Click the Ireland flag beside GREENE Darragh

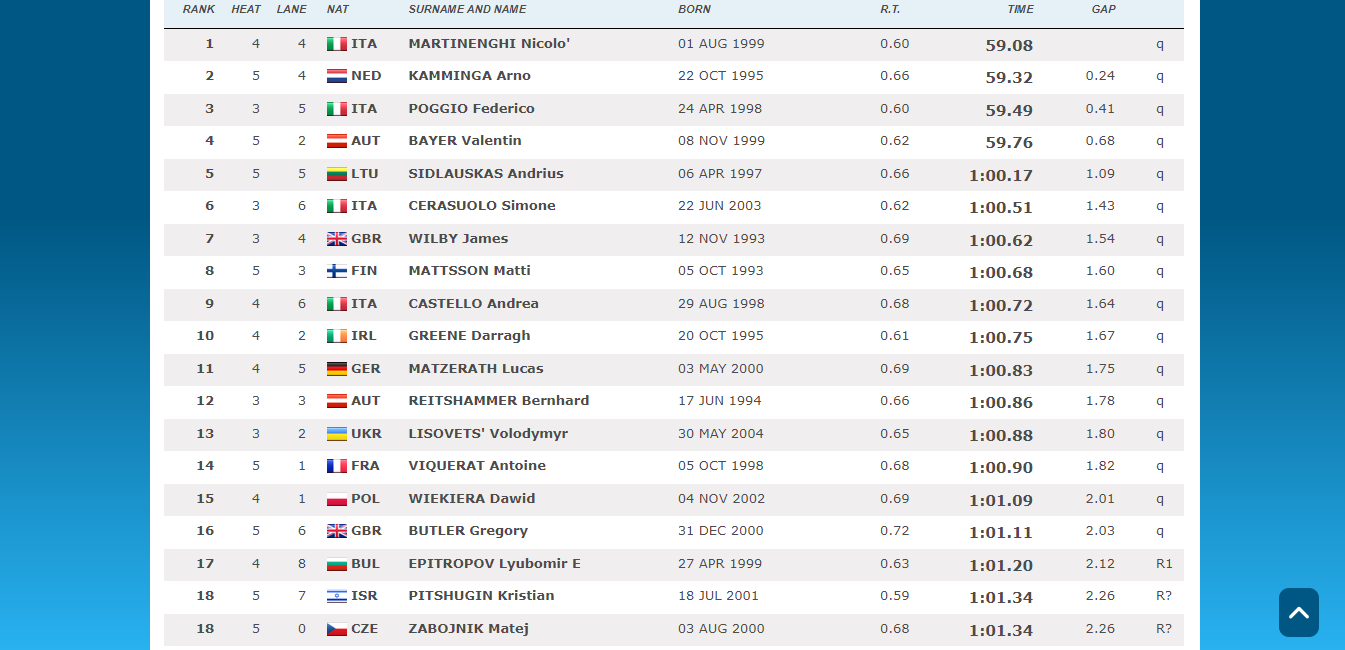pyautogui.click(x=337, y=336)
